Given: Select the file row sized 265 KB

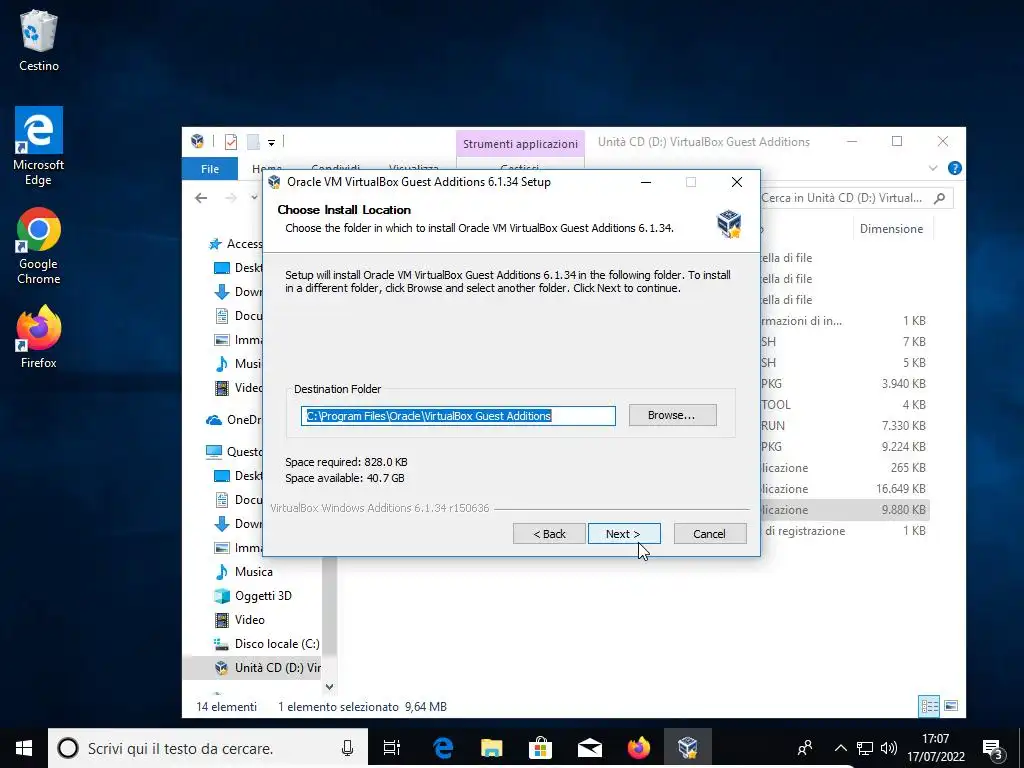Looking at the screenshot, I should (x=844, y=468).
